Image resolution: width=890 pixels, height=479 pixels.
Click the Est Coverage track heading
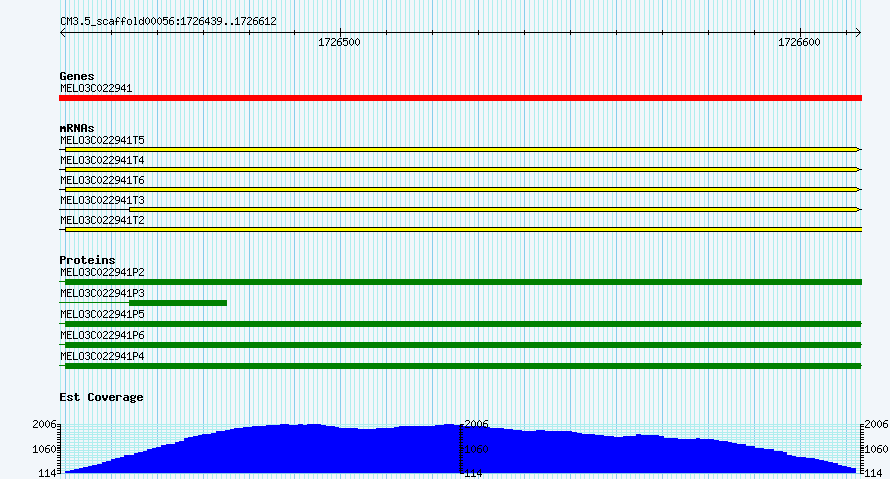tap(101, 397)
